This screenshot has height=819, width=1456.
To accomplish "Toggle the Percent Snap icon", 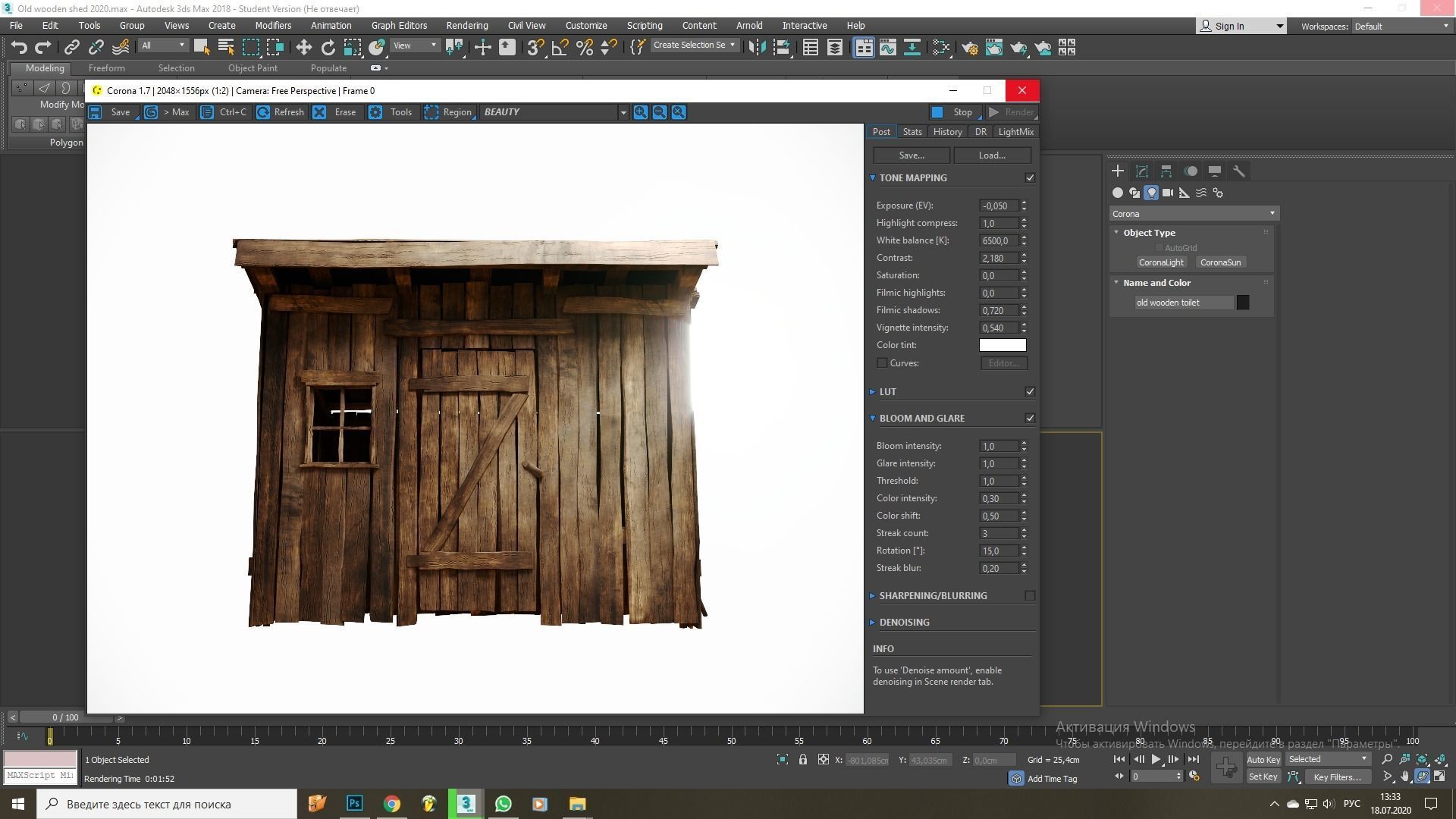I will (584, 47).
